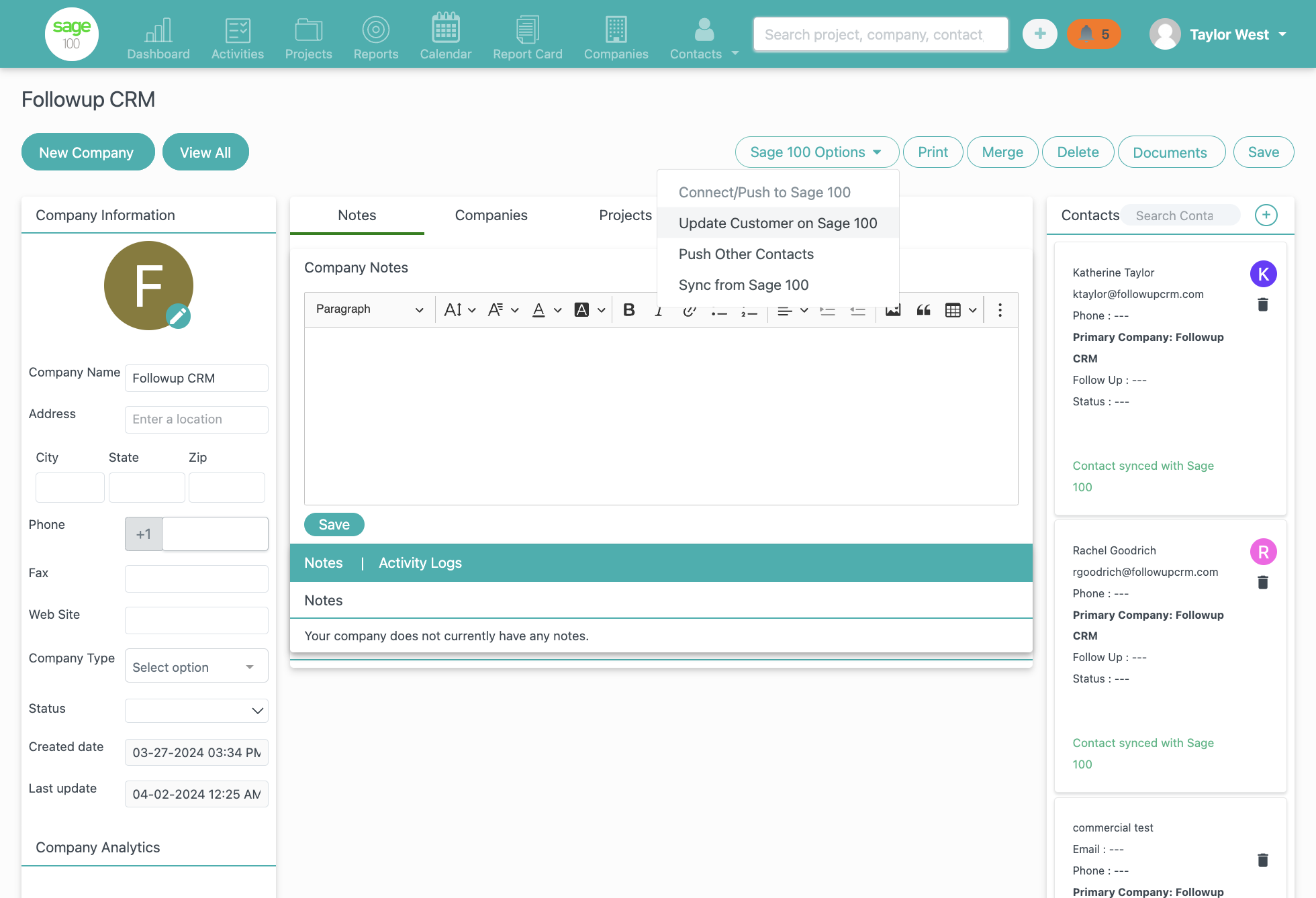Viewport: 1316px width, 898px height.
Task: Add a new contact with the plus circle
Action: 1266,215
